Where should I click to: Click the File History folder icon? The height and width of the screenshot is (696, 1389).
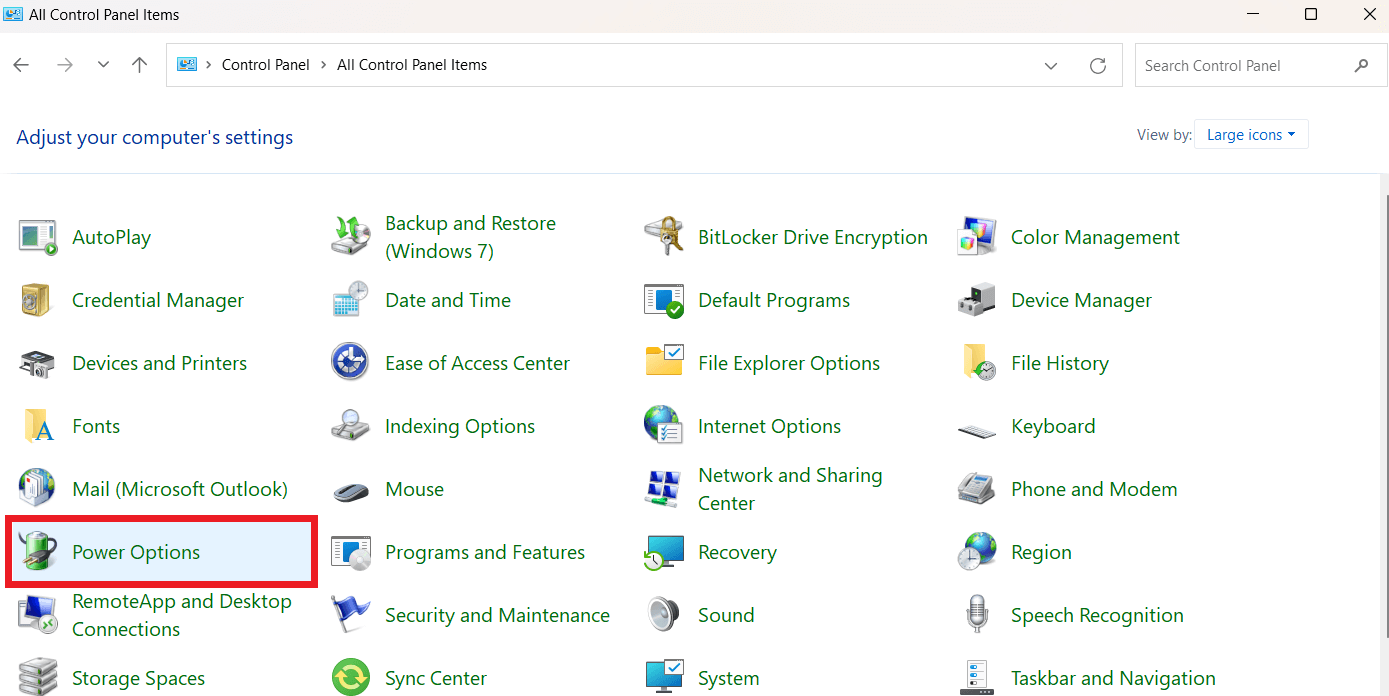977,363
